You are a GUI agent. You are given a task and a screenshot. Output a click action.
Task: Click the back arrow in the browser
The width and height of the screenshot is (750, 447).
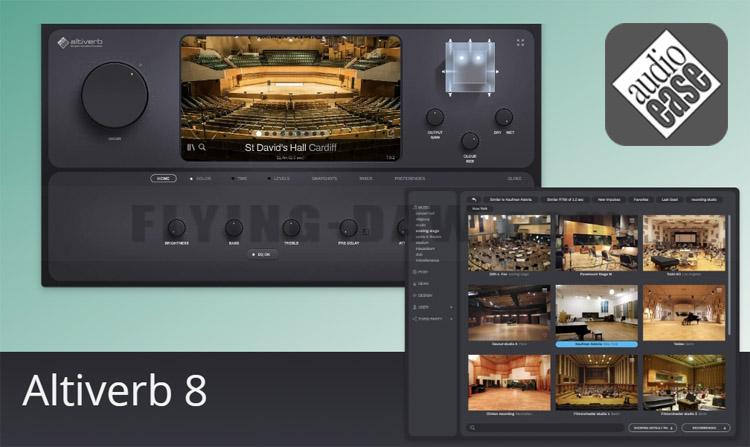pyautogui.click(x=474, y=199)
